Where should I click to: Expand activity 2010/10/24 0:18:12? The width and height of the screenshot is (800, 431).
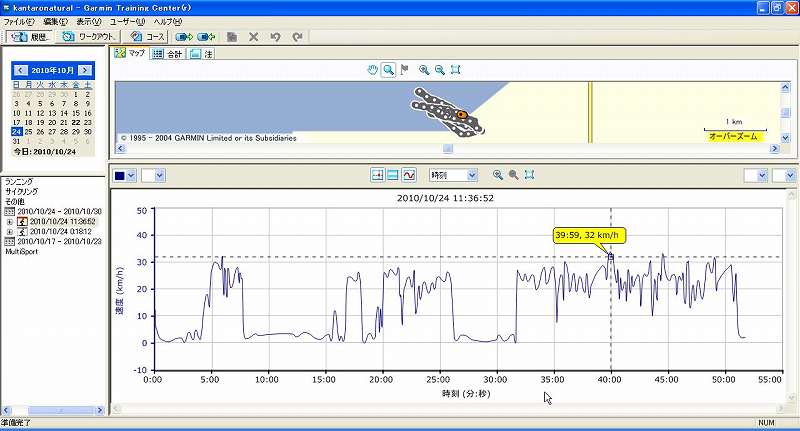coord(10,232)
